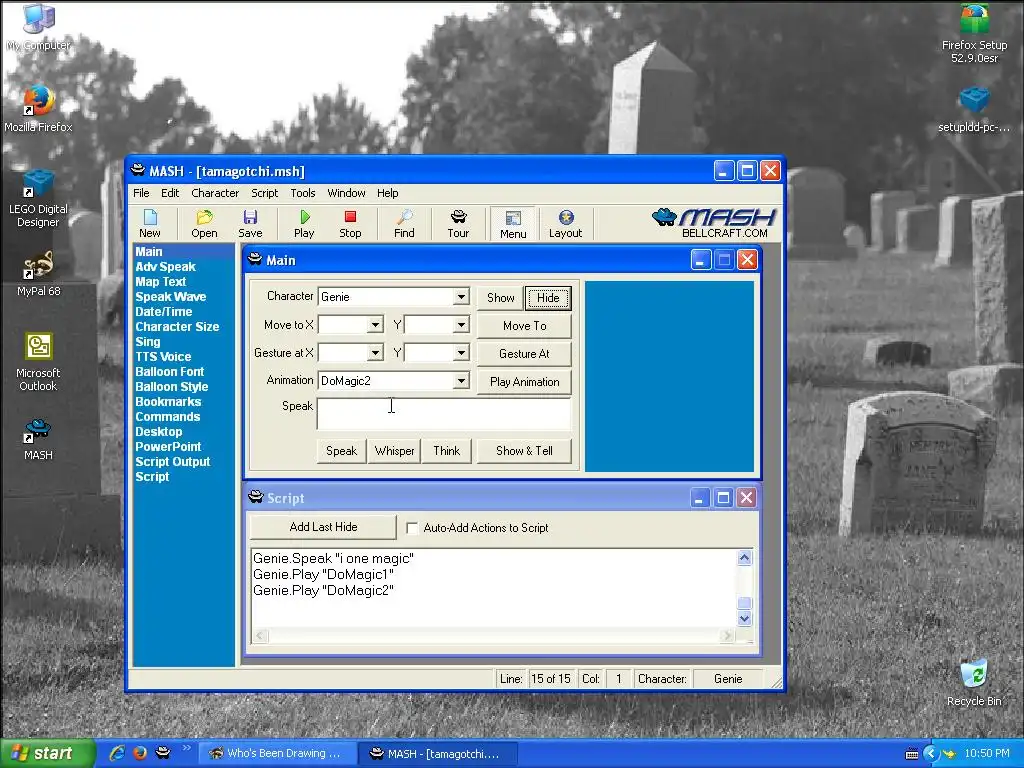Expand the Character dropdown showing Genie
Viewport: 1024px width, 768px height.
461,296
